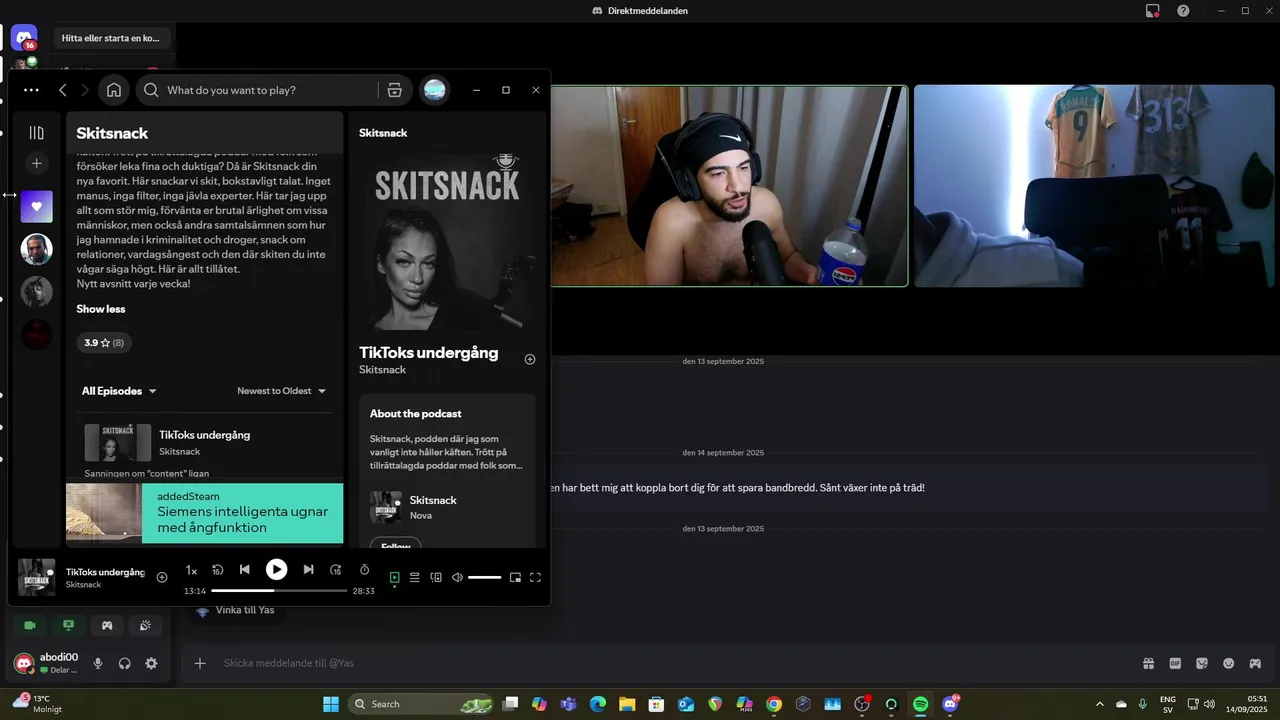Open TikToks undergång episode in list
Image resolution: width=1280 pixels, height=720 pixels.
pyautogui.click(x=204, y=435)
